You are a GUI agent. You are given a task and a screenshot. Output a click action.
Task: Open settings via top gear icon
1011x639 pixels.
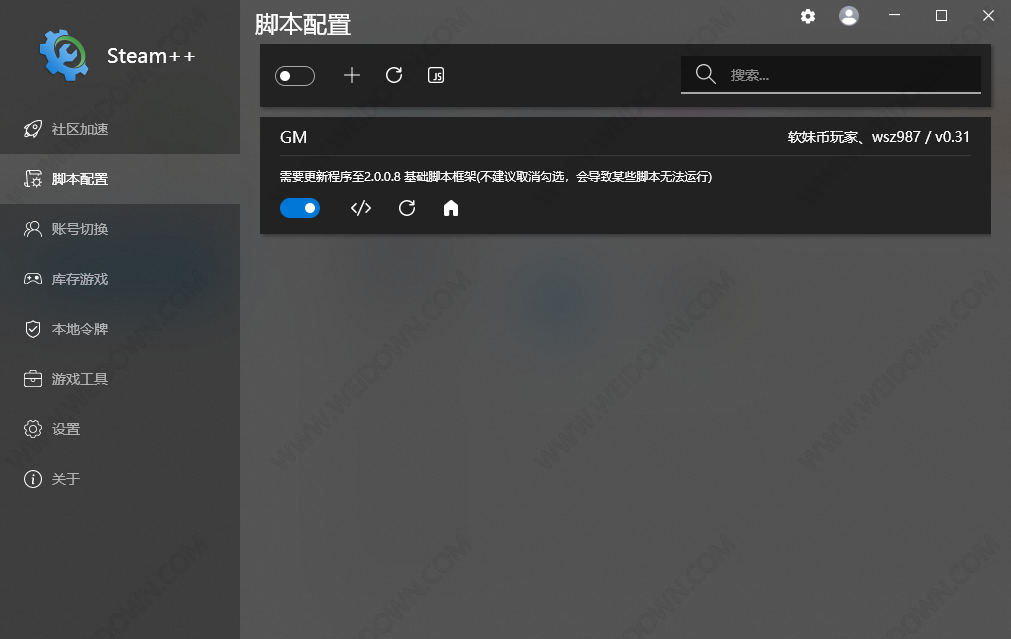pyautogui.click(x=808, y=16)
